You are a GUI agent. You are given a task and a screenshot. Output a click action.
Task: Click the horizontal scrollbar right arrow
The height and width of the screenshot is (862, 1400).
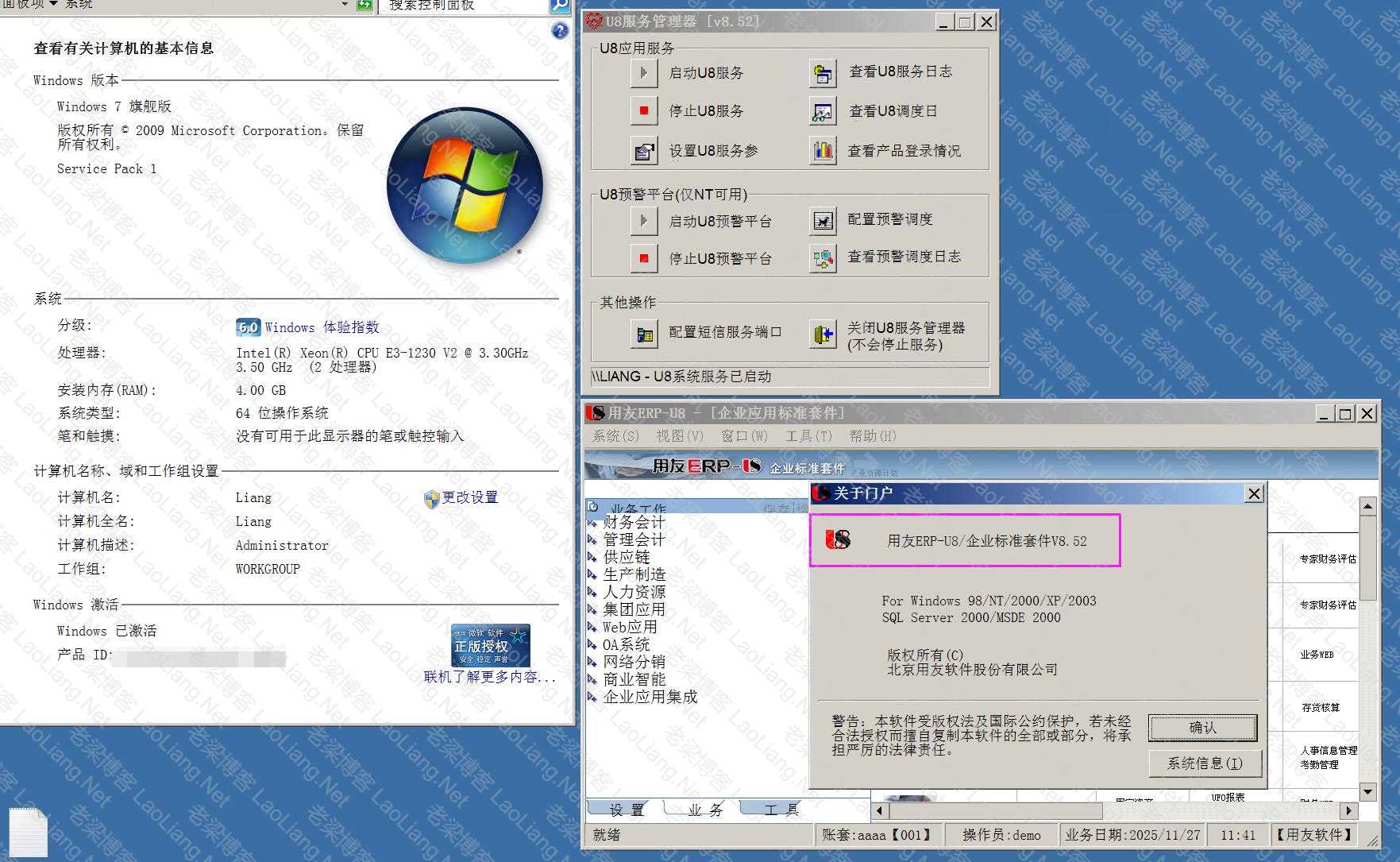1348,811
